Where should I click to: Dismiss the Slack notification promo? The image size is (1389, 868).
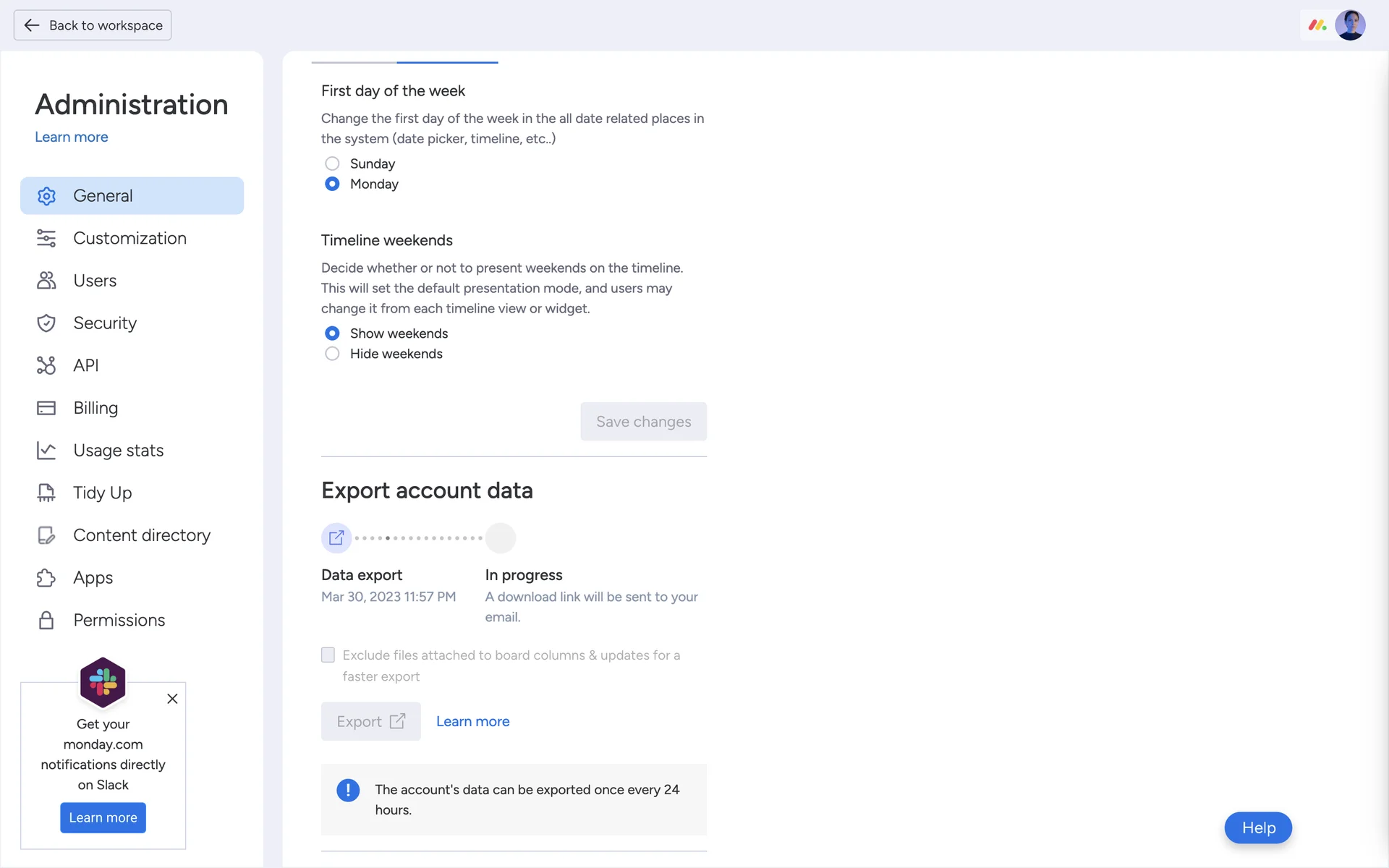click(x=172, y=699)
